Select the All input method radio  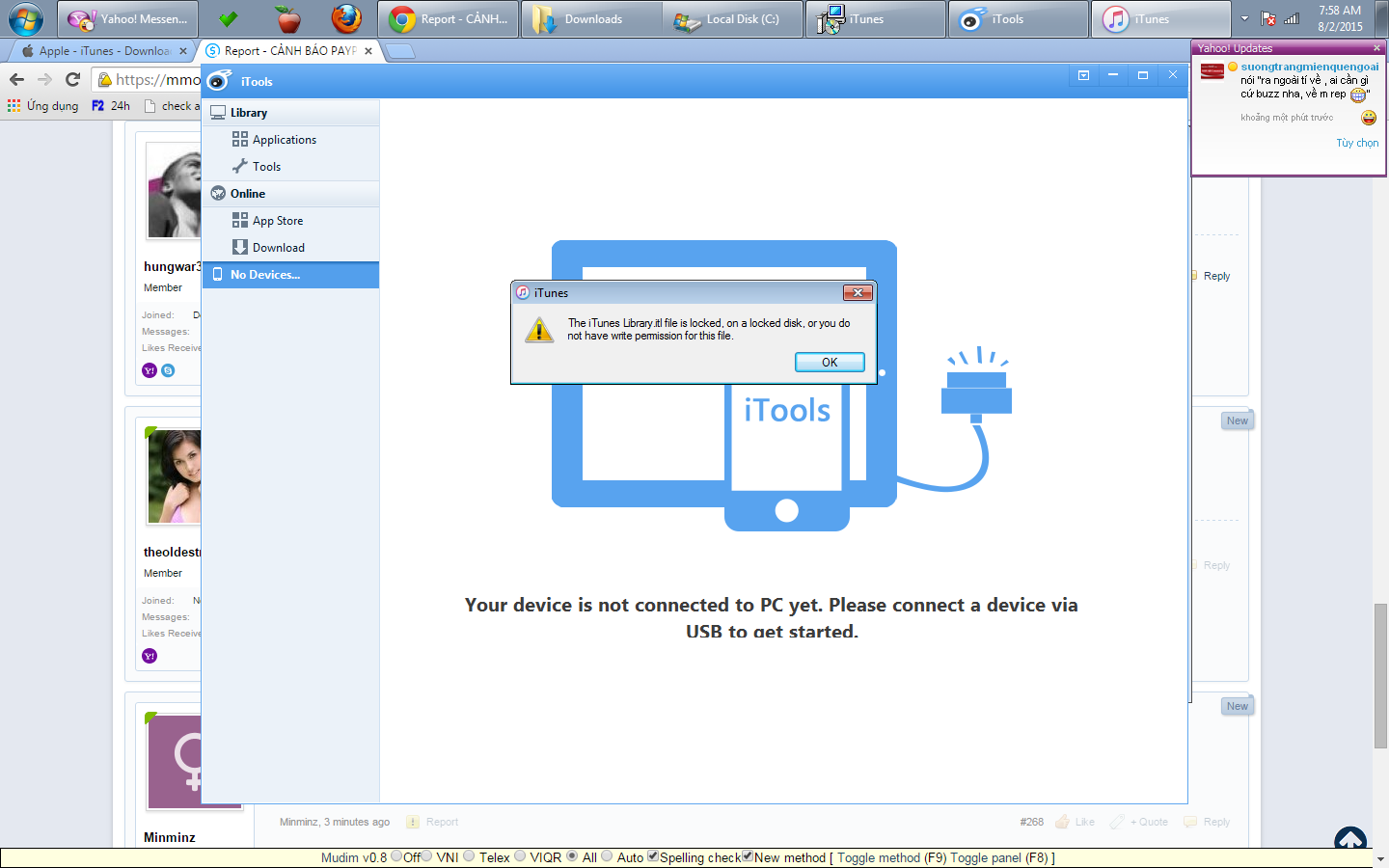[572, 856]
